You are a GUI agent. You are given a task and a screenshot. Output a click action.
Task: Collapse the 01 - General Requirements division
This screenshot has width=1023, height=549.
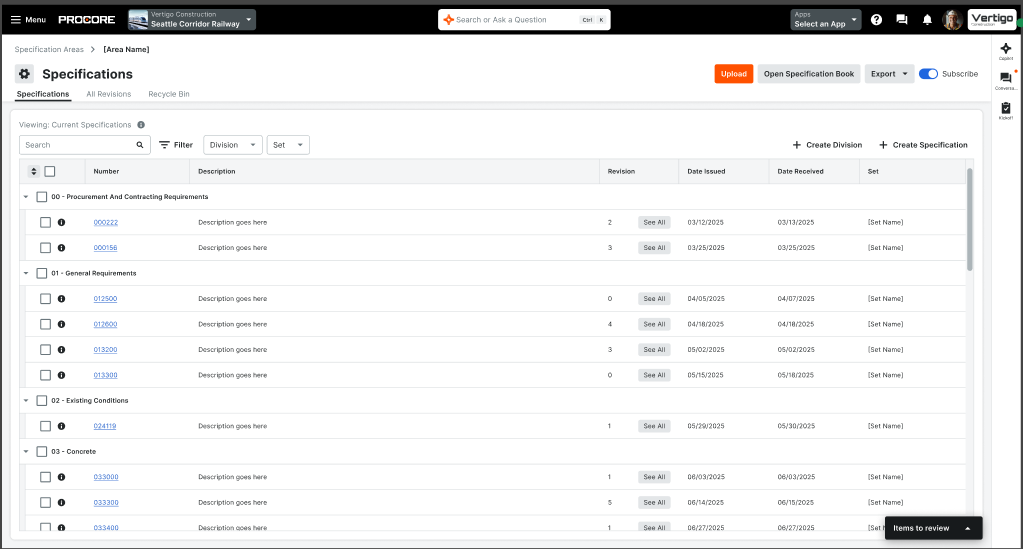(x=26, y=273)
